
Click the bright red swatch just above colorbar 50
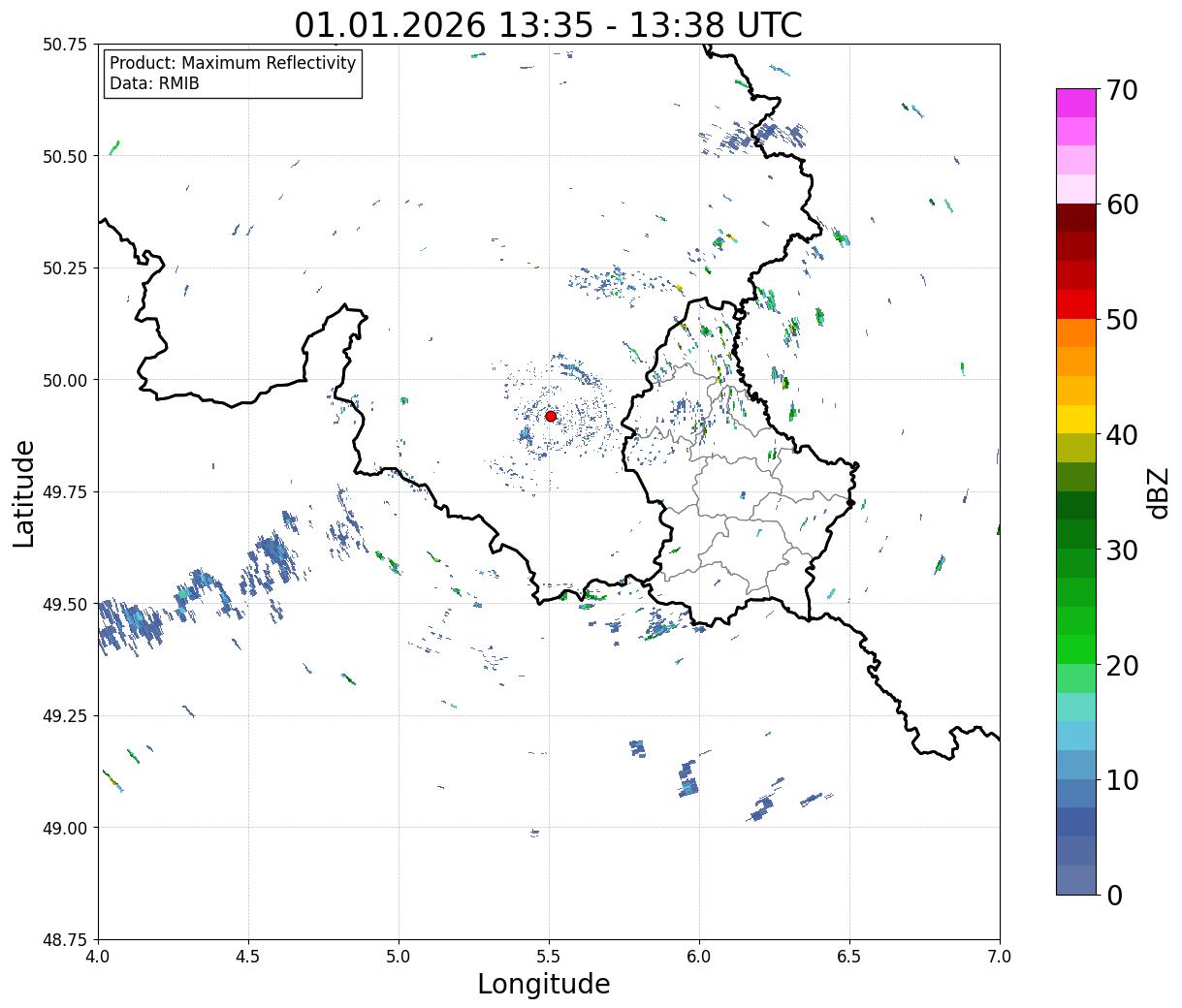[x=1076, y=304]
